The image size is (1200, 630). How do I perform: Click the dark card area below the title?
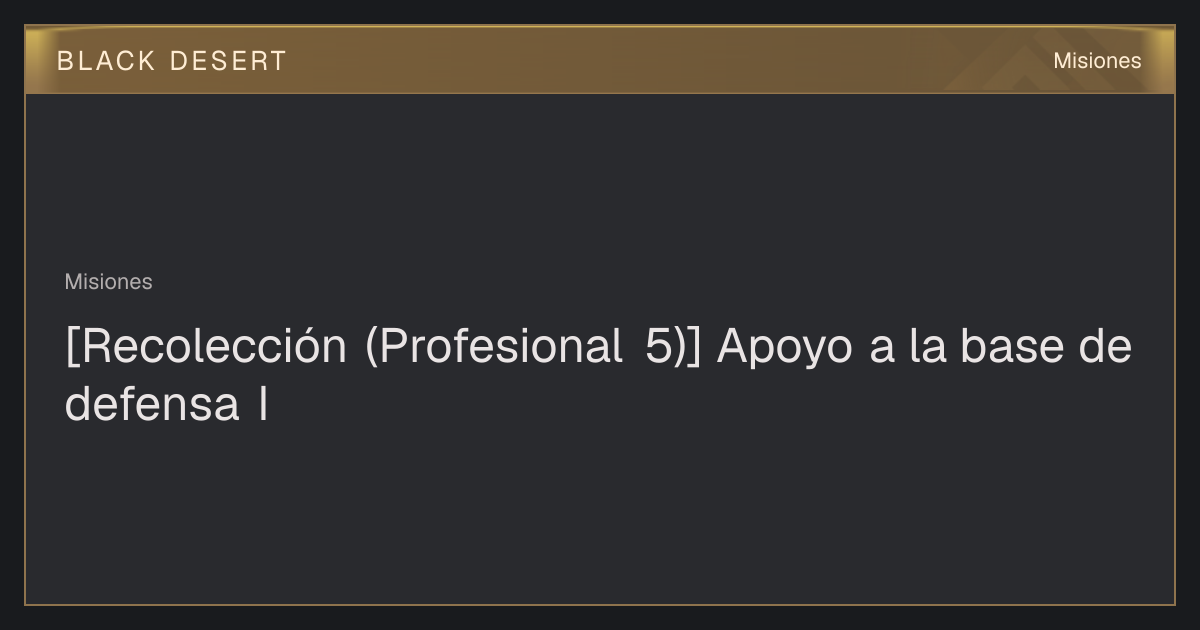[600, 515]
